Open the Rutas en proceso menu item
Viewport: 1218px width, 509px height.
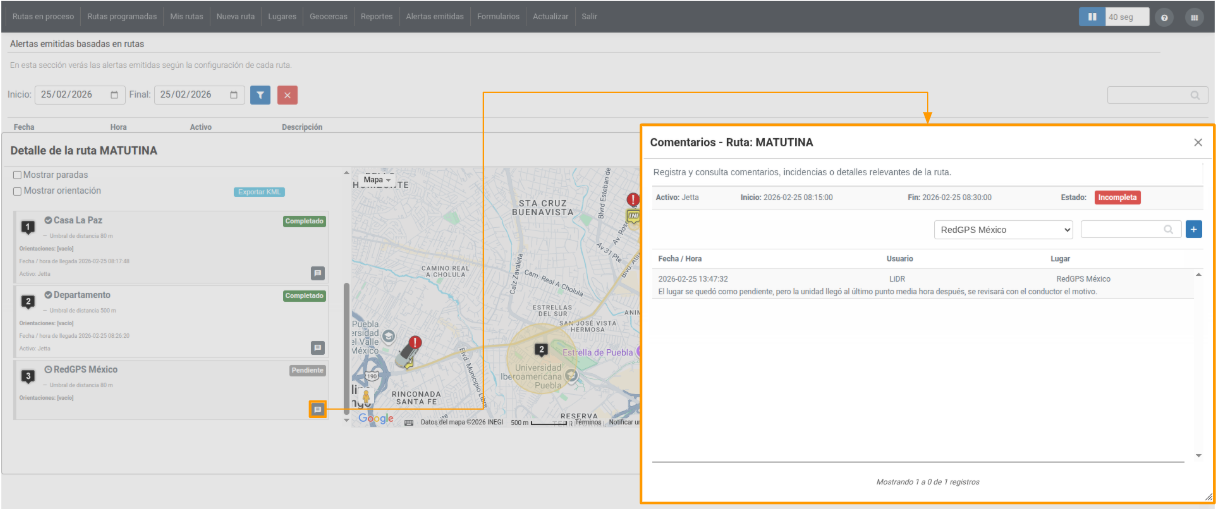43,17
